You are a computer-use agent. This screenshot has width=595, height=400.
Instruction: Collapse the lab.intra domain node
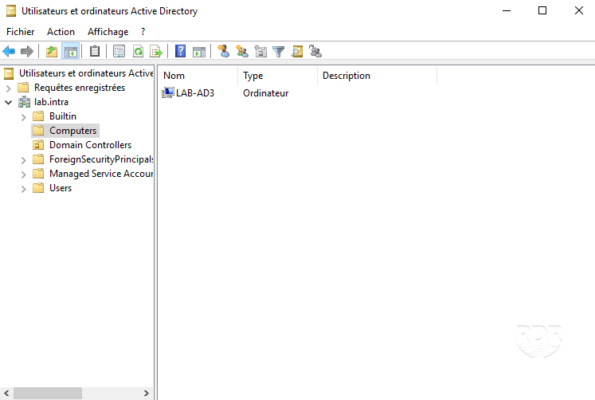coord(8,102)
